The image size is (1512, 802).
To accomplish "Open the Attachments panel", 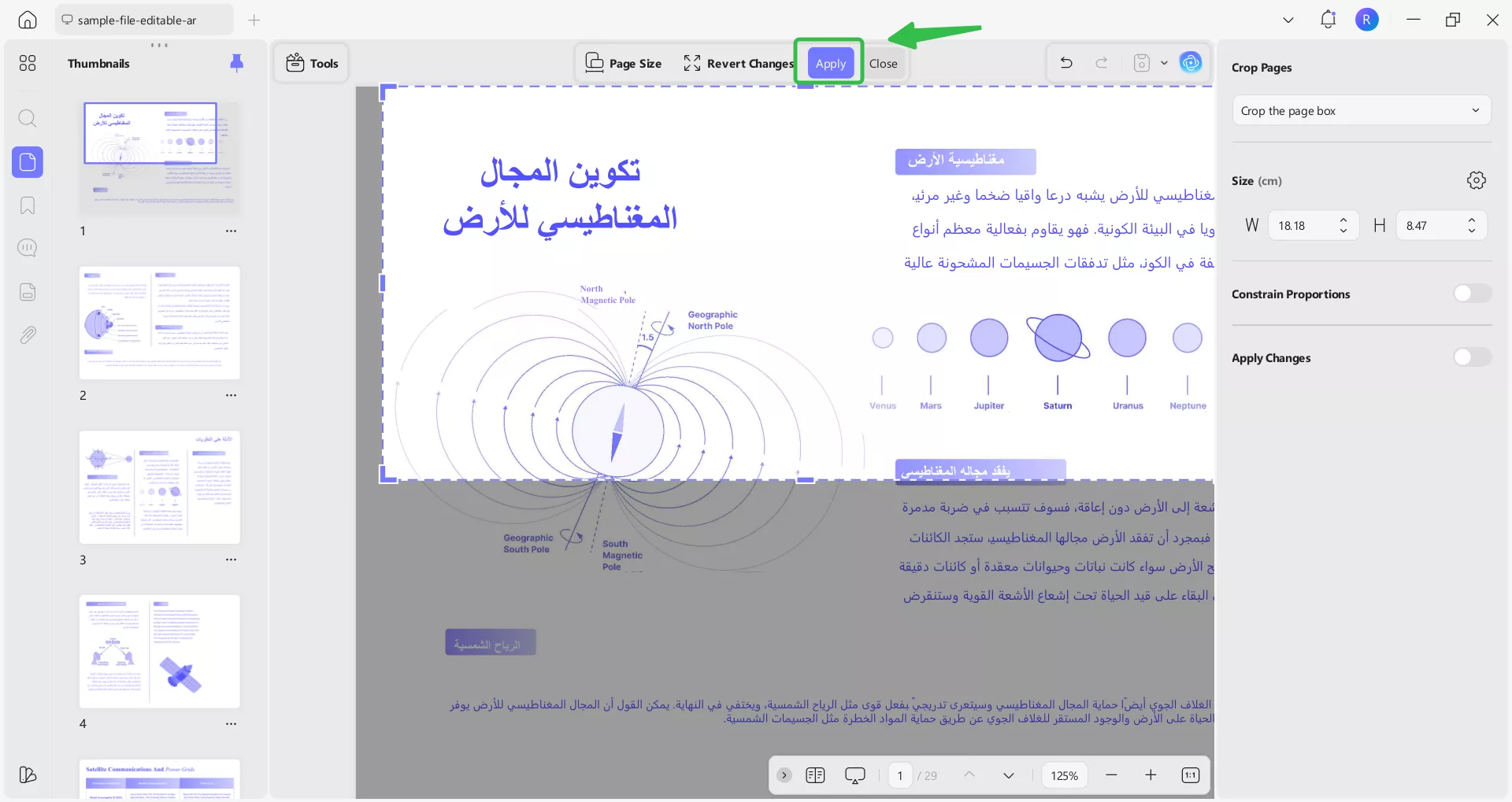I will [28, 334].
